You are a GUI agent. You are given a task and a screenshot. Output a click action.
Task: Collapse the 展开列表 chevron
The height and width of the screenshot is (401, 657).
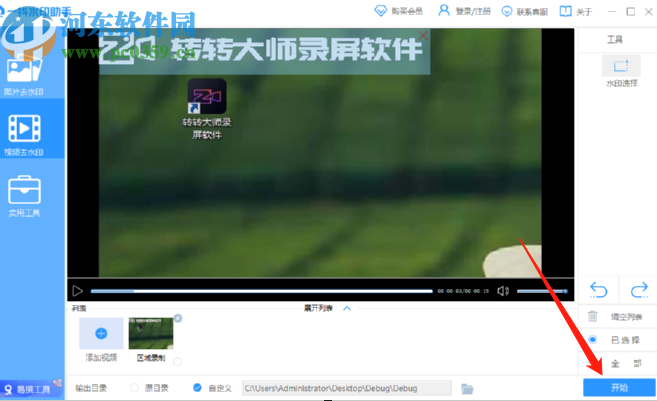click(347, 308)
